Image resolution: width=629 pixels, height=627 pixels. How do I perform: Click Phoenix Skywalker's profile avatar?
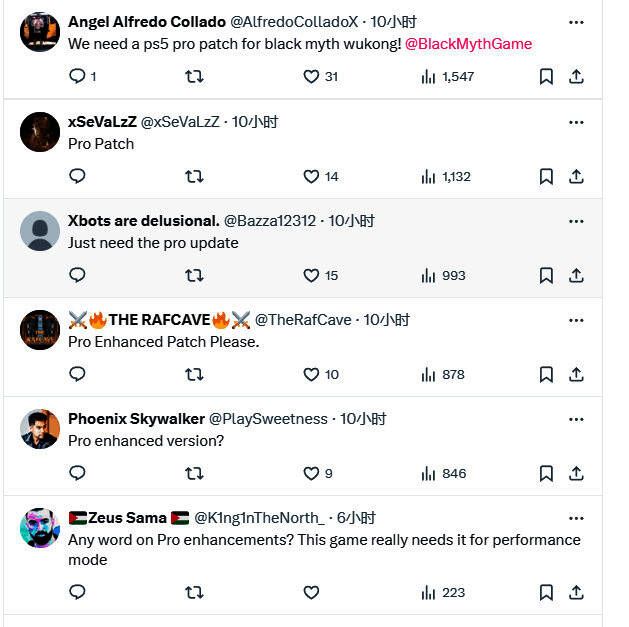[40, 429]
